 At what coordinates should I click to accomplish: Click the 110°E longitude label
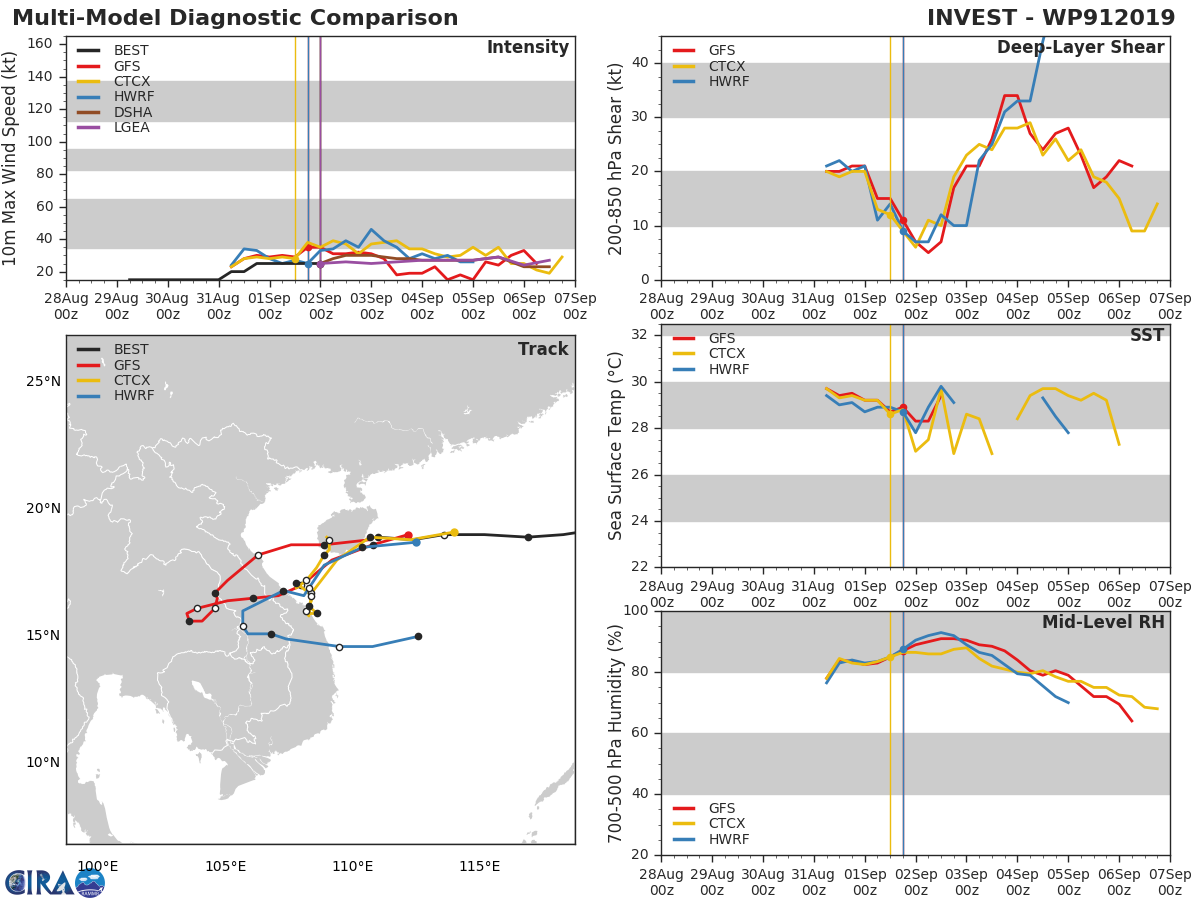(x=352, y=866)
